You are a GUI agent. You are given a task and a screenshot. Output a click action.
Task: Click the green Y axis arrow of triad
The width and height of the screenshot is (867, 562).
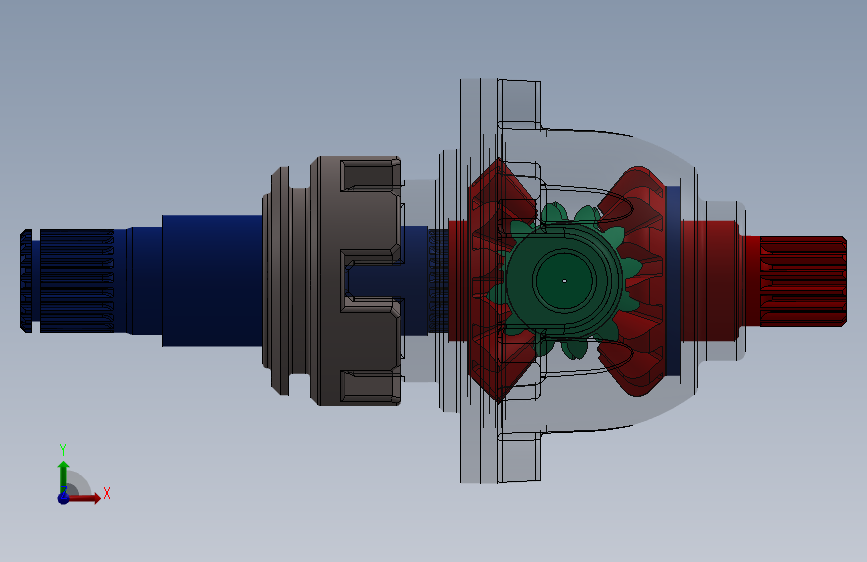click(64, 476)
